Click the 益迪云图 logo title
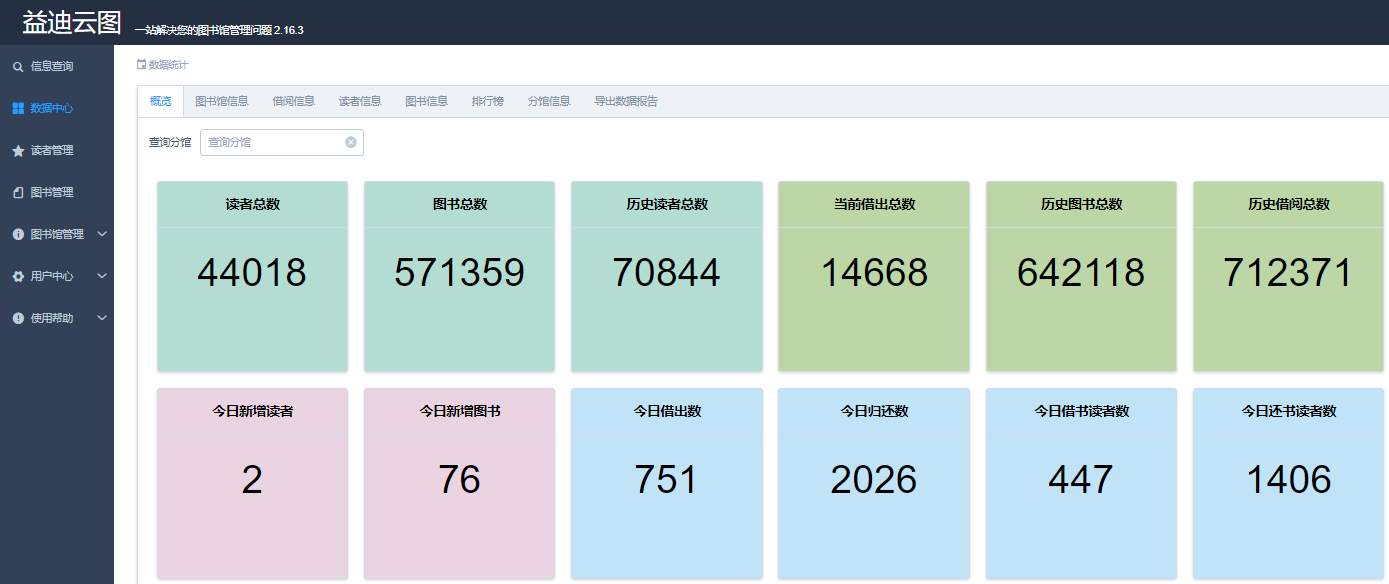This screenshot has height=584, width=1389. coord(71,23)
